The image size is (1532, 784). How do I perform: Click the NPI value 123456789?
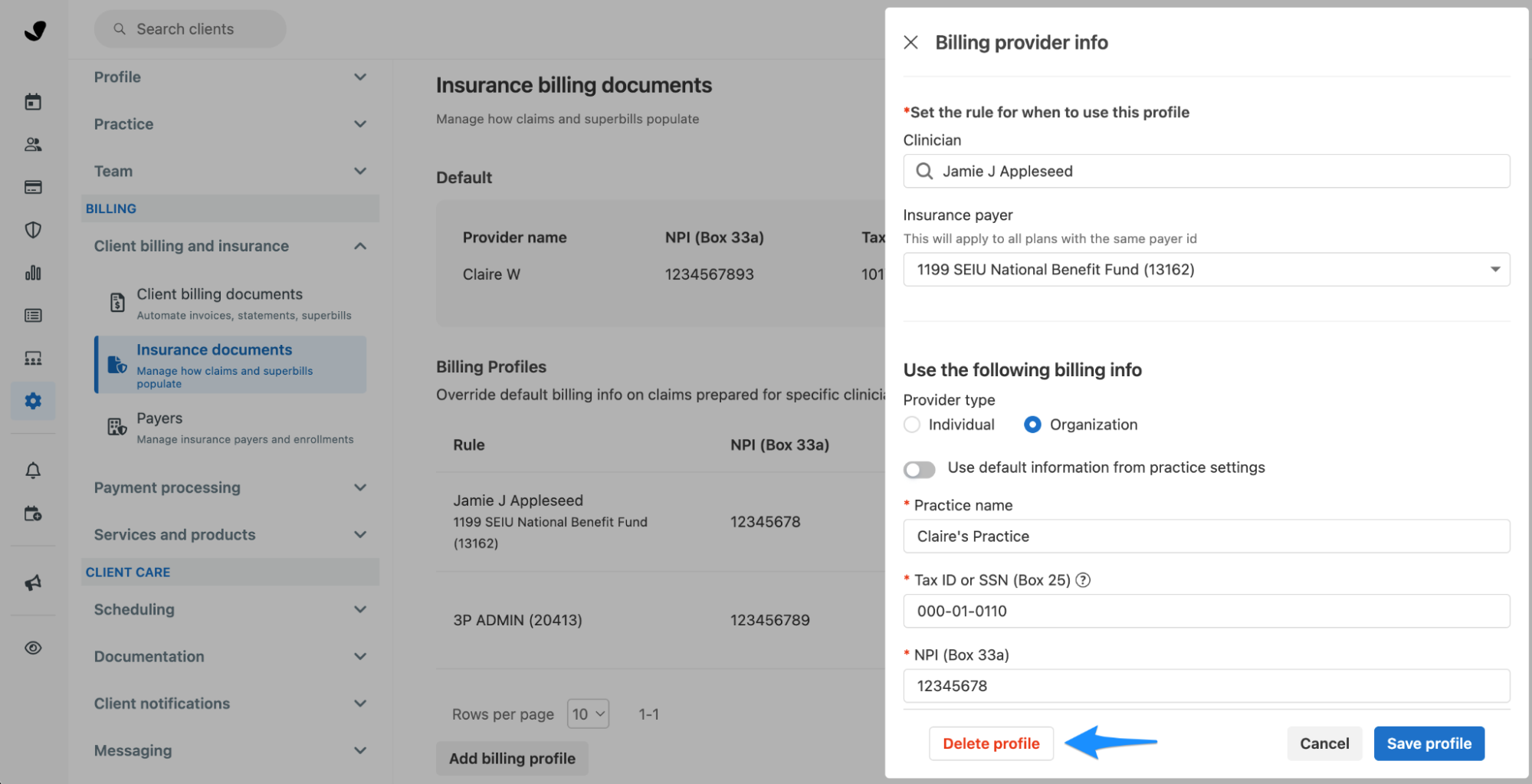click(x=769, y=620)
